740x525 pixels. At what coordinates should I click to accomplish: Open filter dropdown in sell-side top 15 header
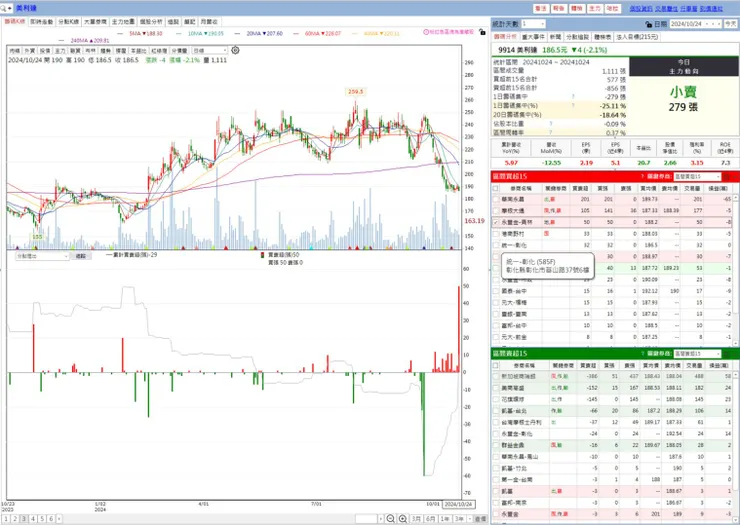[697, 354]
